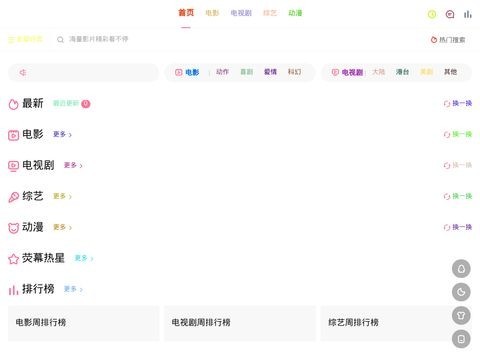
Task: Open the 综艺周排行榜 card
Action: tap(396, 323)
